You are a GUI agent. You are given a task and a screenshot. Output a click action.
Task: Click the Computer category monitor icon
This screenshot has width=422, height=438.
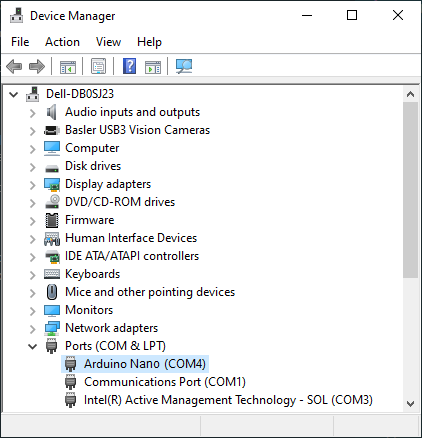pos(52,148)
